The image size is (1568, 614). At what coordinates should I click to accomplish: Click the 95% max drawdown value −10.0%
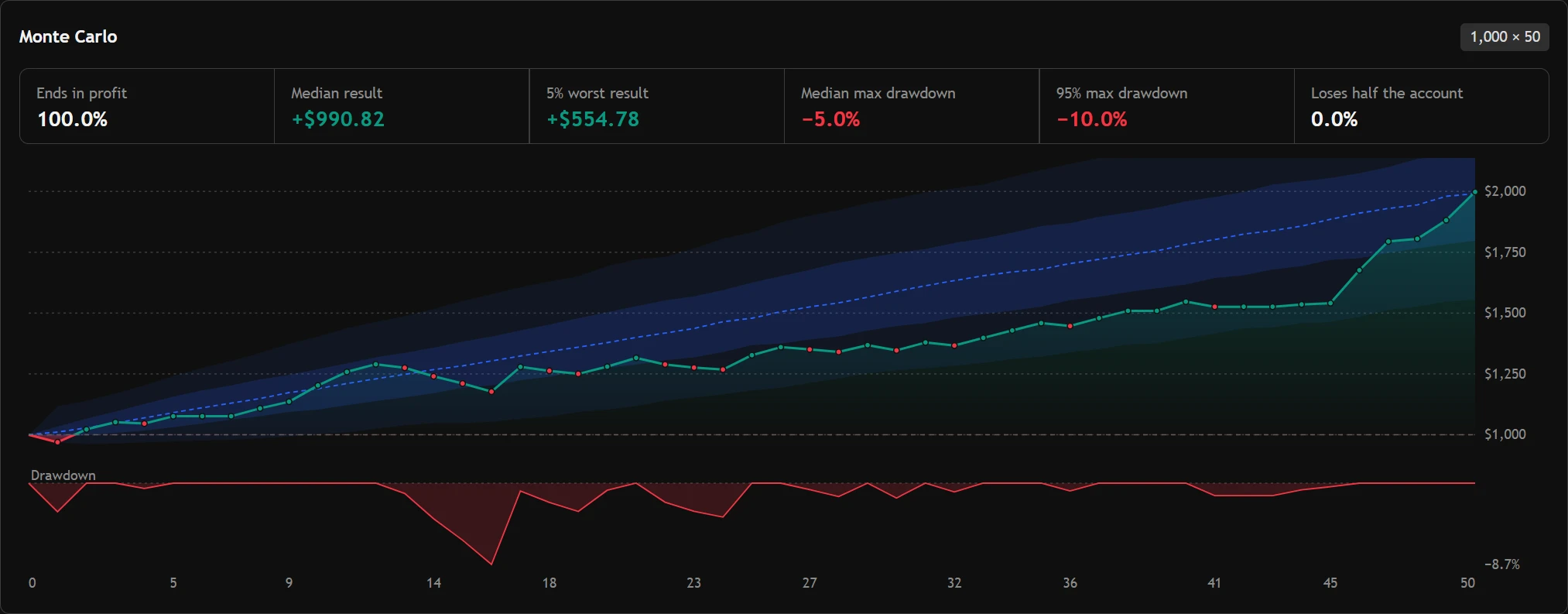coord(1091,119)
